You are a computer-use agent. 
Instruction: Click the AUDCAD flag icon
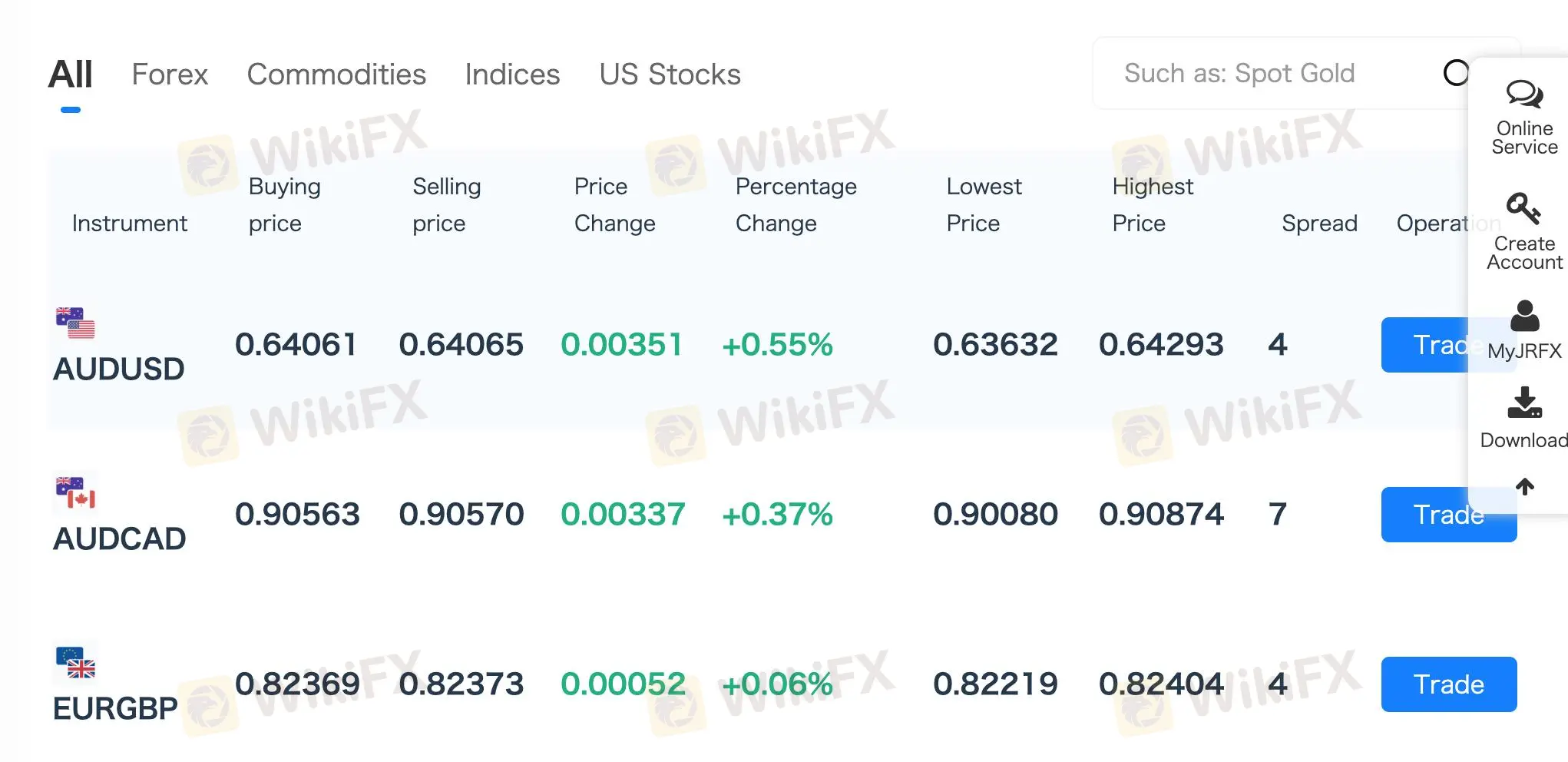75,492
